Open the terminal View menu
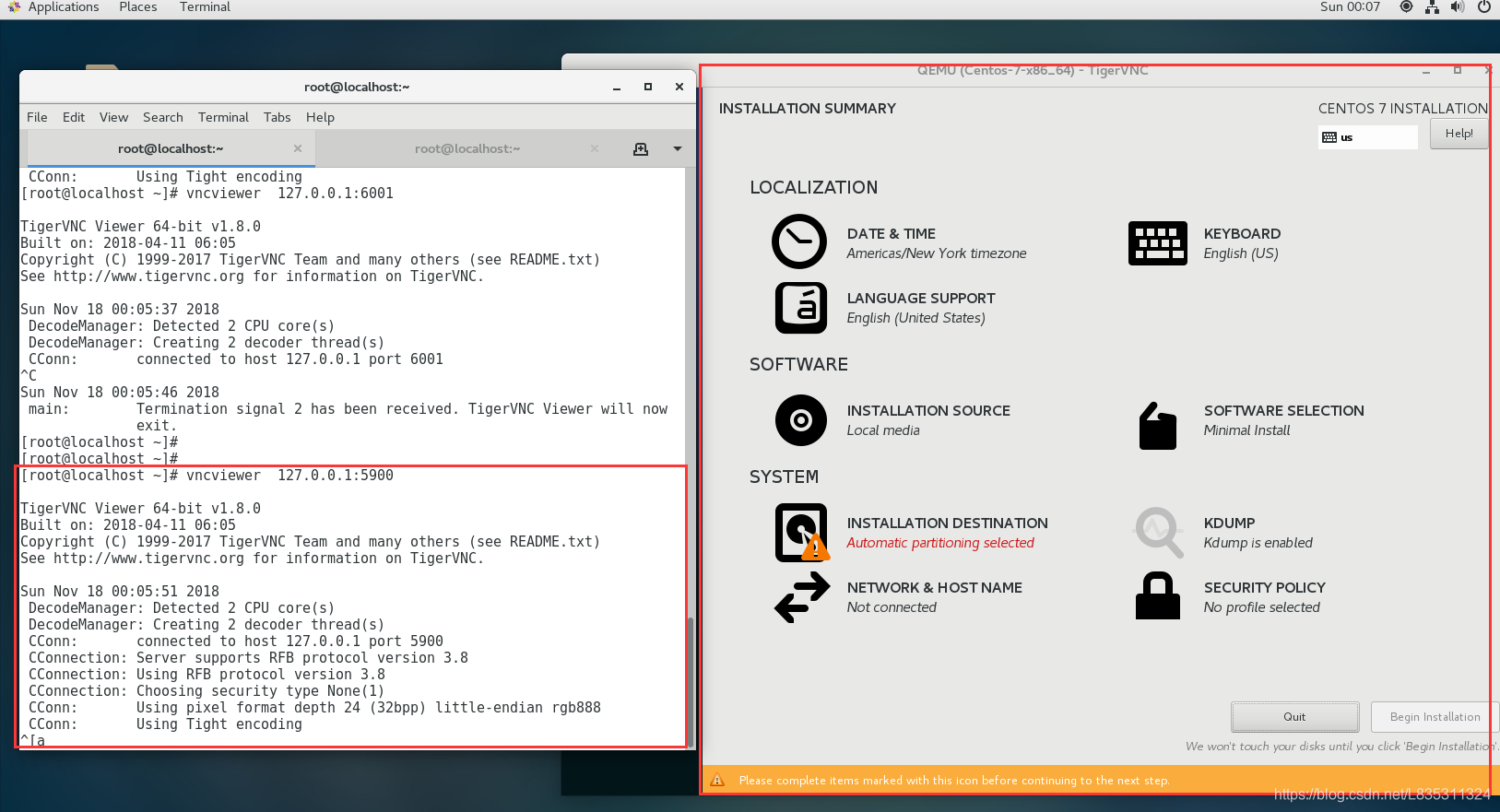 click(113, 117)
